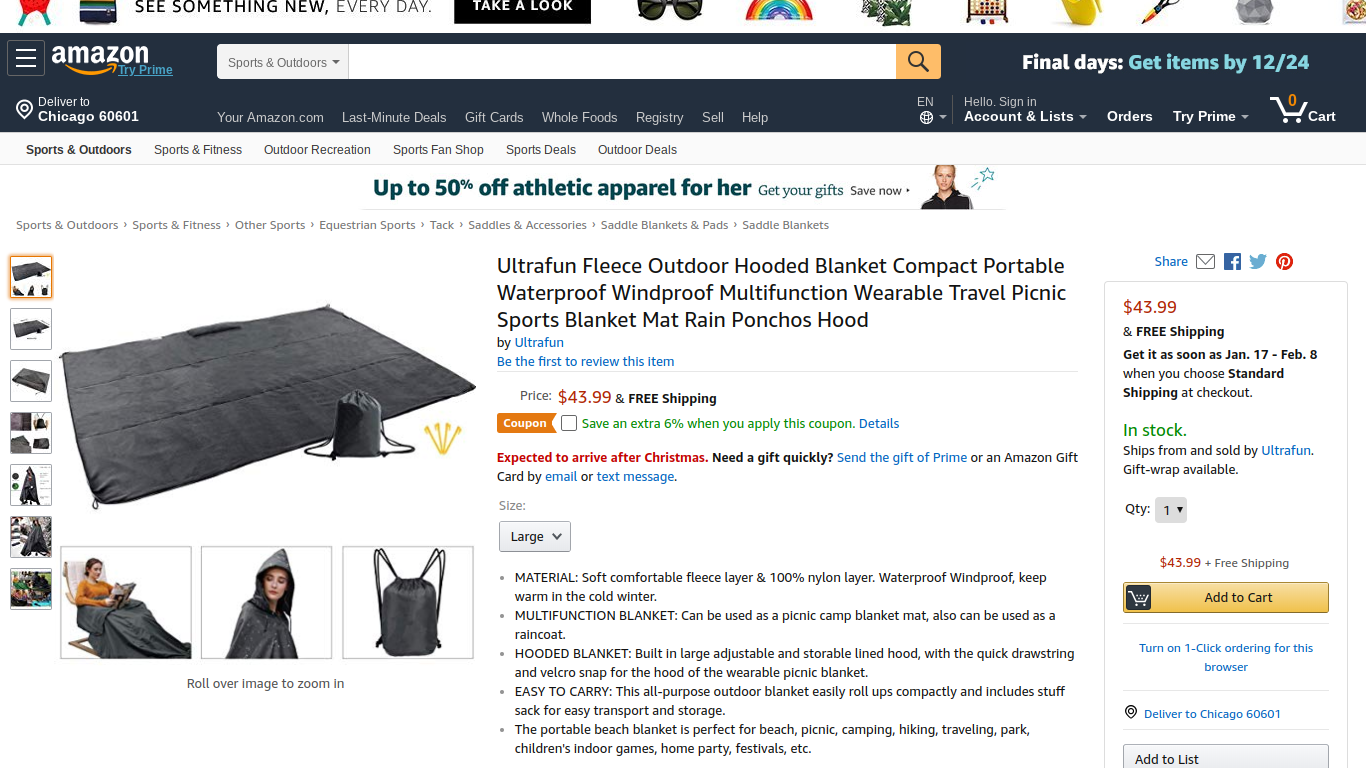This screenshot has width=1366, height=768.
Task: Click the globe language icon
Action: (927, 118)
